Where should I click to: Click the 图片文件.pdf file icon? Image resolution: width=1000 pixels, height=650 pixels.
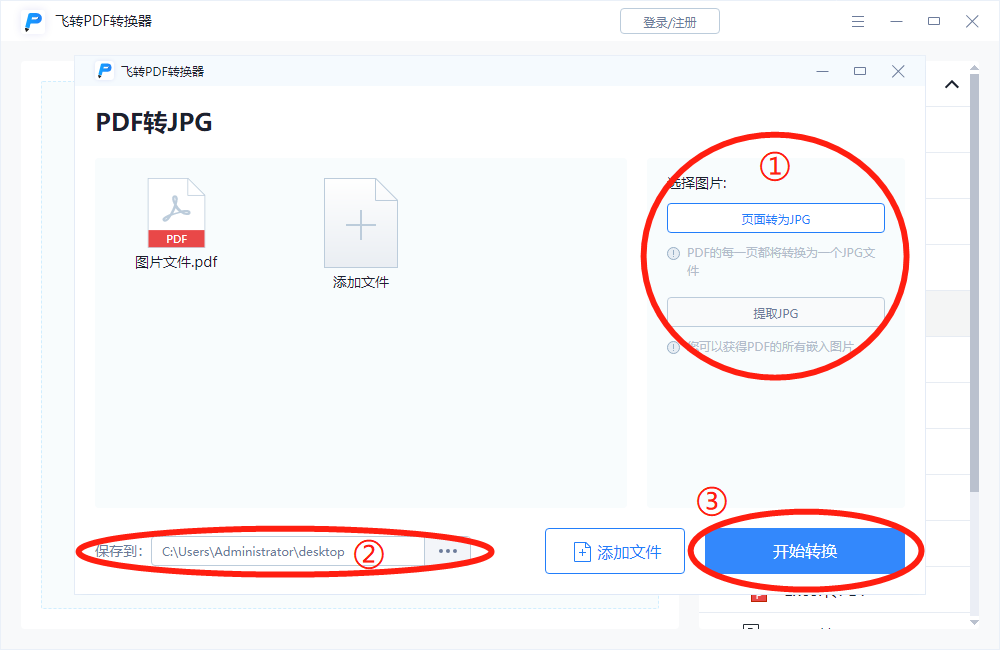pos(176,212)
